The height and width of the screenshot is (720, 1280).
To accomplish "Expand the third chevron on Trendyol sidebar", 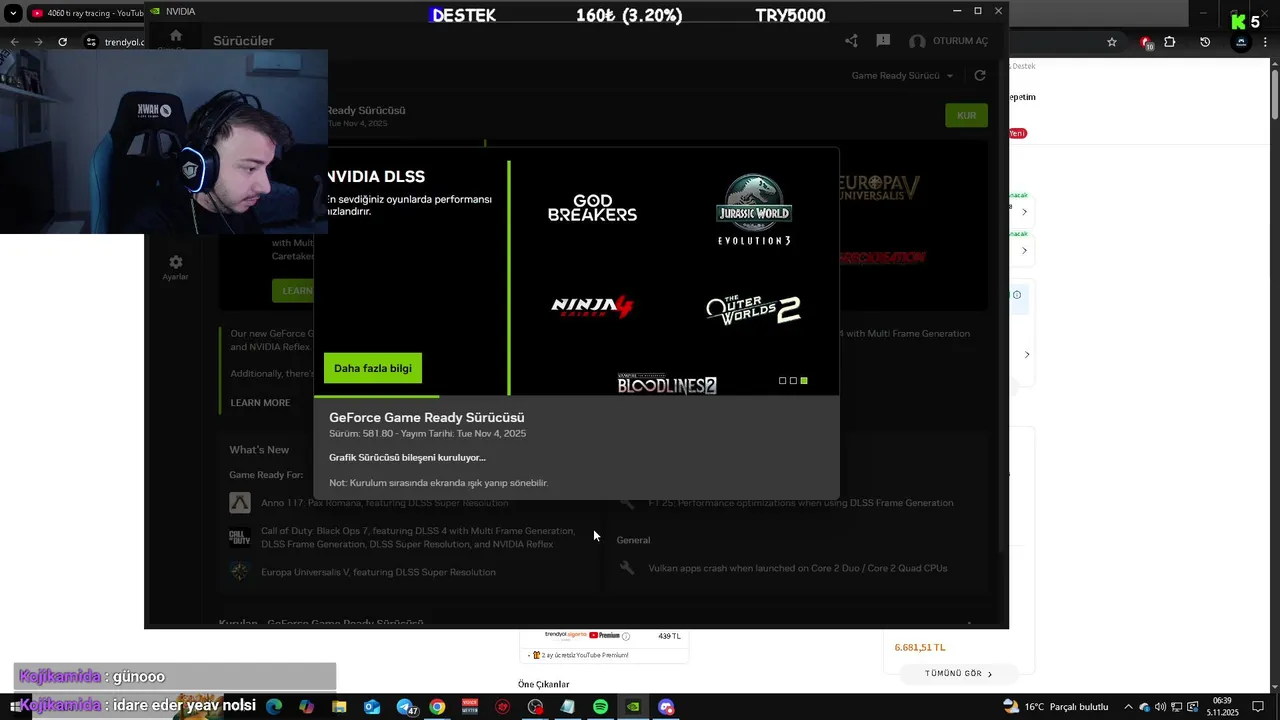I will point(1026,355).
